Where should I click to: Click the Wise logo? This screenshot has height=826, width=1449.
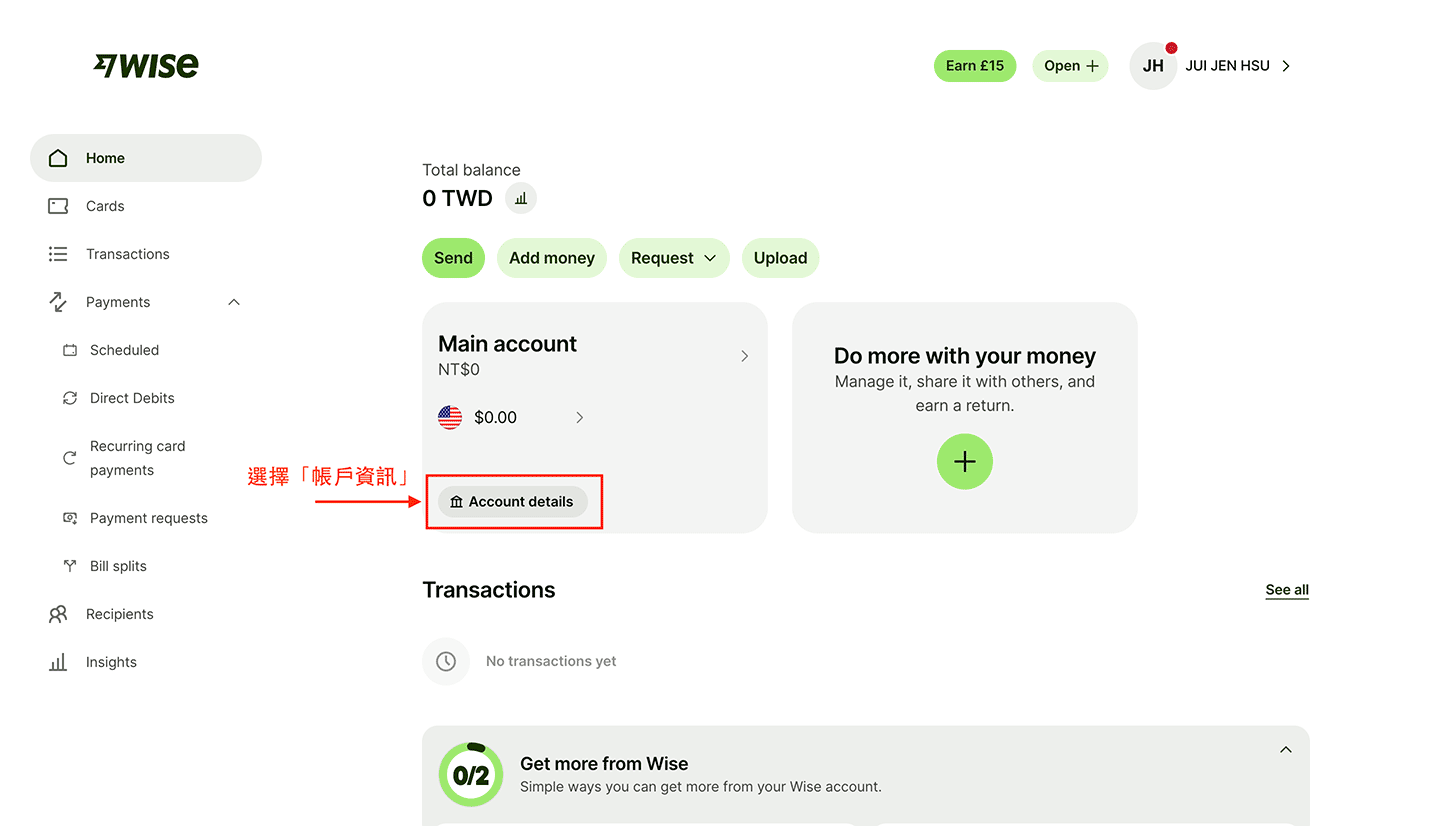point(146,65)
